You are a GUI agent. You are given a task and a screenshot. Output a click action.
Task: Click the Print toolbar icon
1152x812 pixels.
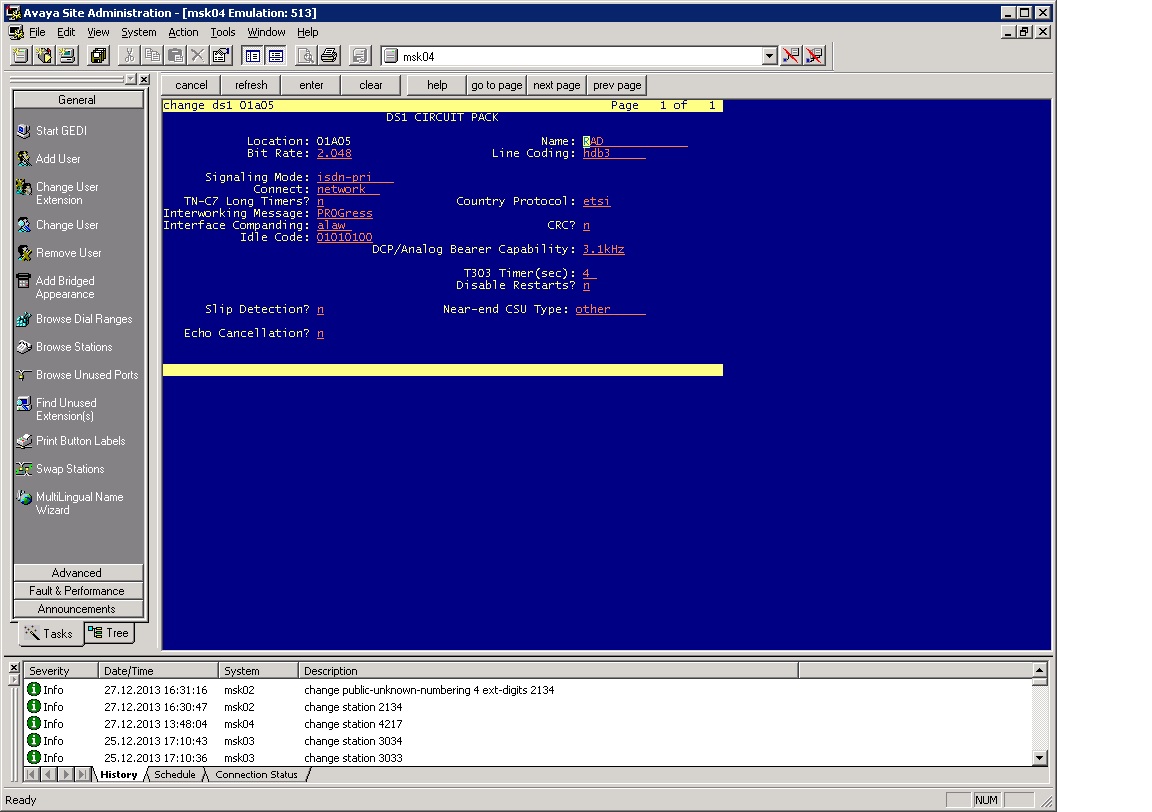tap(329, 56)
